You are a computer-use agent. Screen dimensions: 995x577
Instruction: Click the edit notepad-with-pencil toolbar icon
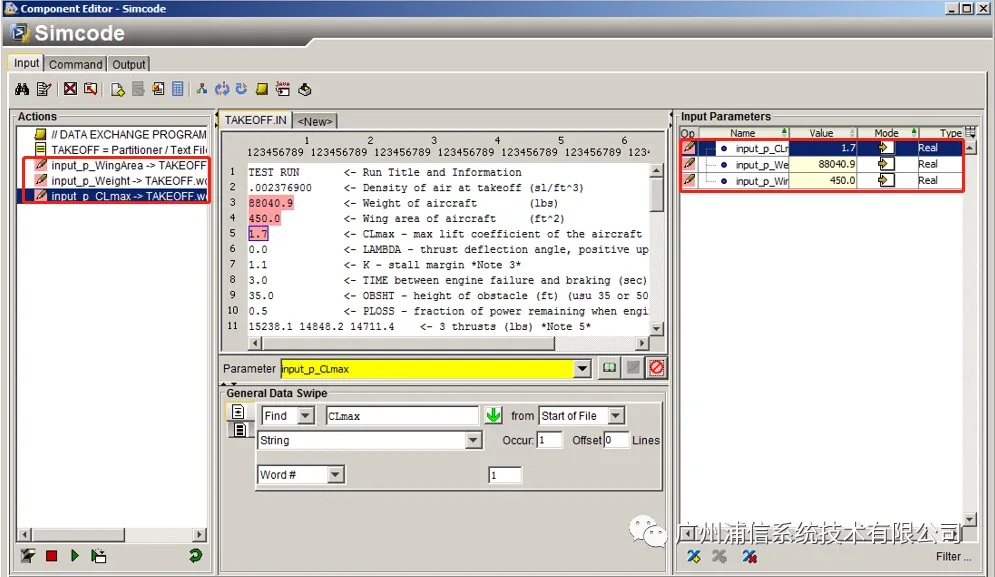coord(44,90)
